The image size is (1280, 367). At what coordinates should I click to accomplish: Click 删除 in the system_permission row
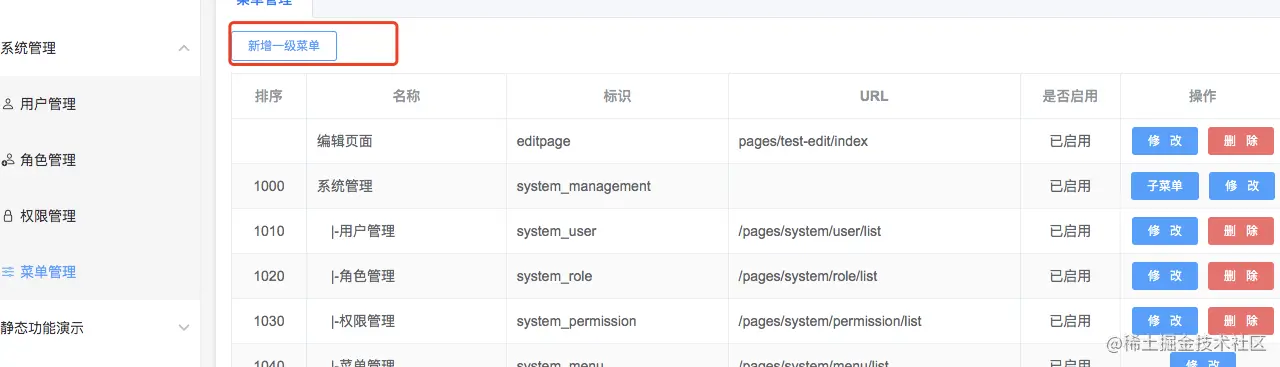(x=1241, y=321)
